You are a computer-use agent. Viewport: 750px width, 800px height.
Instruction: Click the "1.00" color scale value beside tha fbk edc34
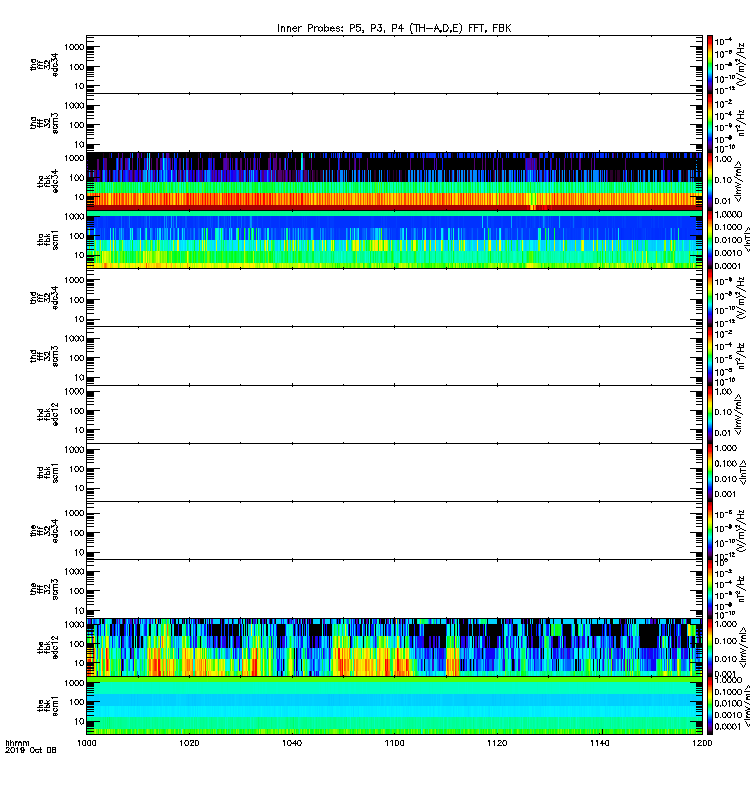(x=723, y=159)
